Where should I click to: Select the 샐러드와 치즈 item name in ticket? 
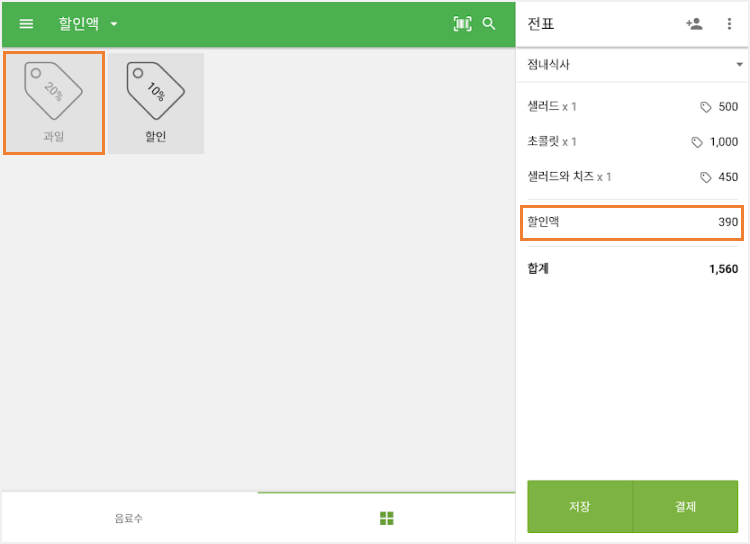pos(561,177)
